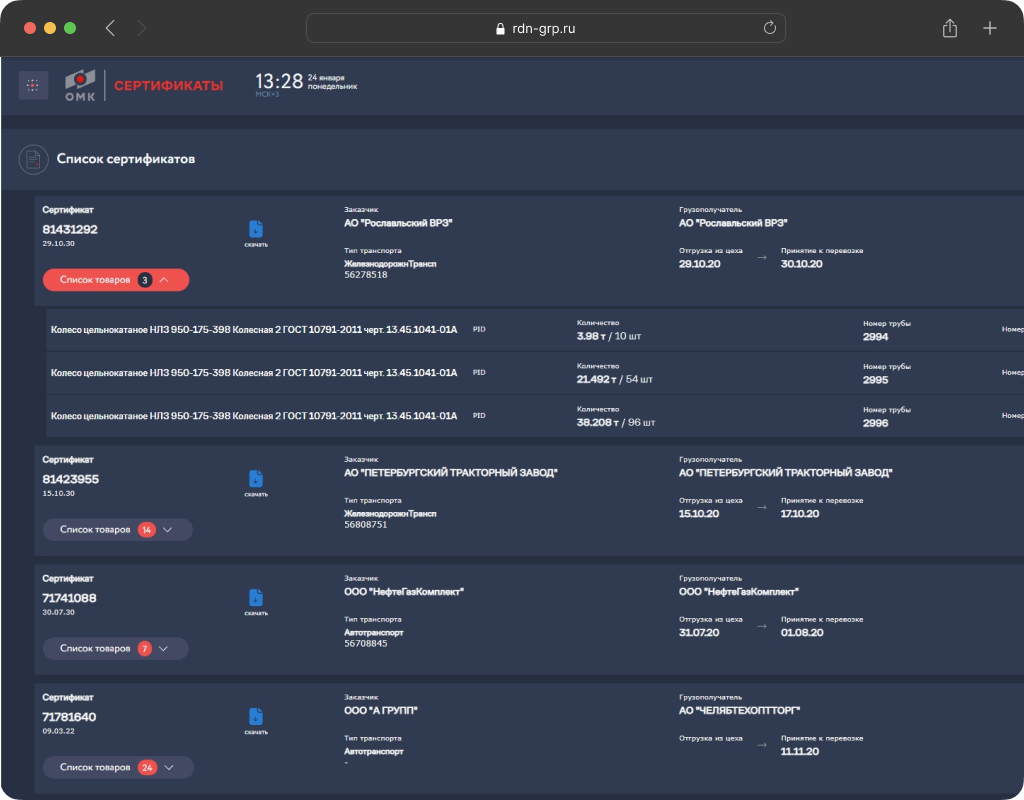
Task: Download certificate 81423955 file
Action: click(x=256, y=483)
